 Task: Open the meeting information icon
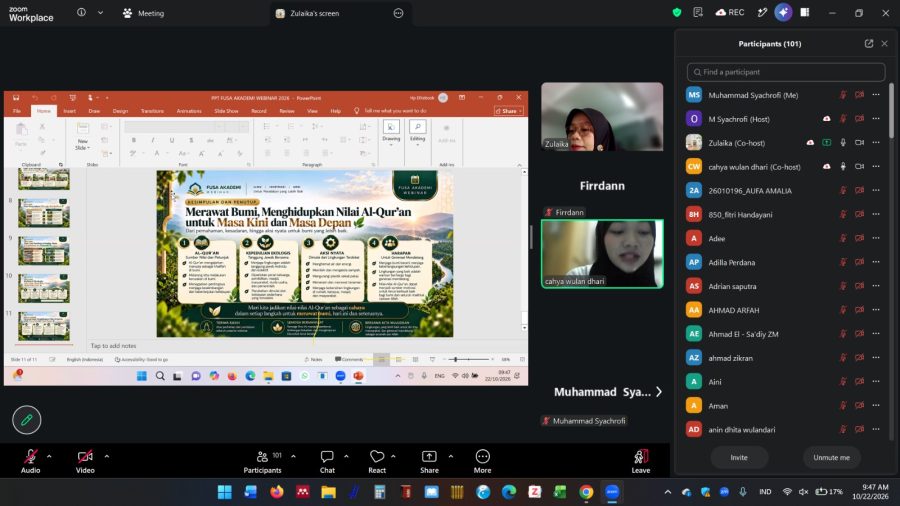(82, 13)
